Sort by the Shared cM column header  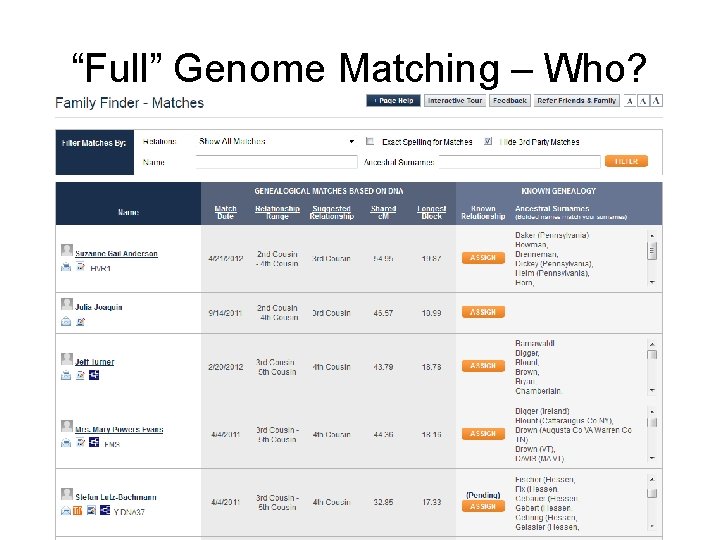coord(383,213)
